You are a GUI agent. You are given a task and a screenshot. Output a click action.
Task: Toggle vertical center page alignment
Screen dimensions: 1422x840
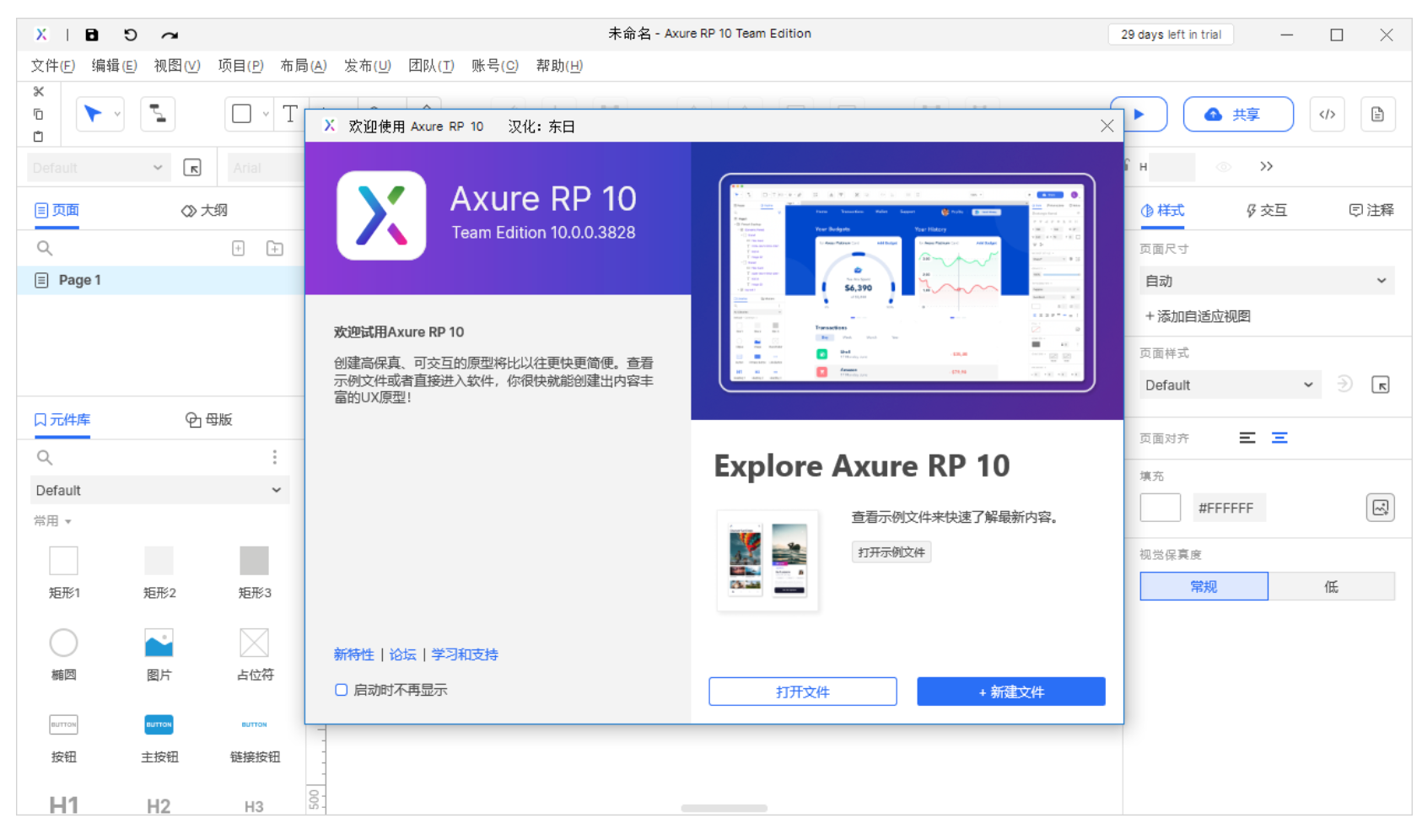point(1279,438)
